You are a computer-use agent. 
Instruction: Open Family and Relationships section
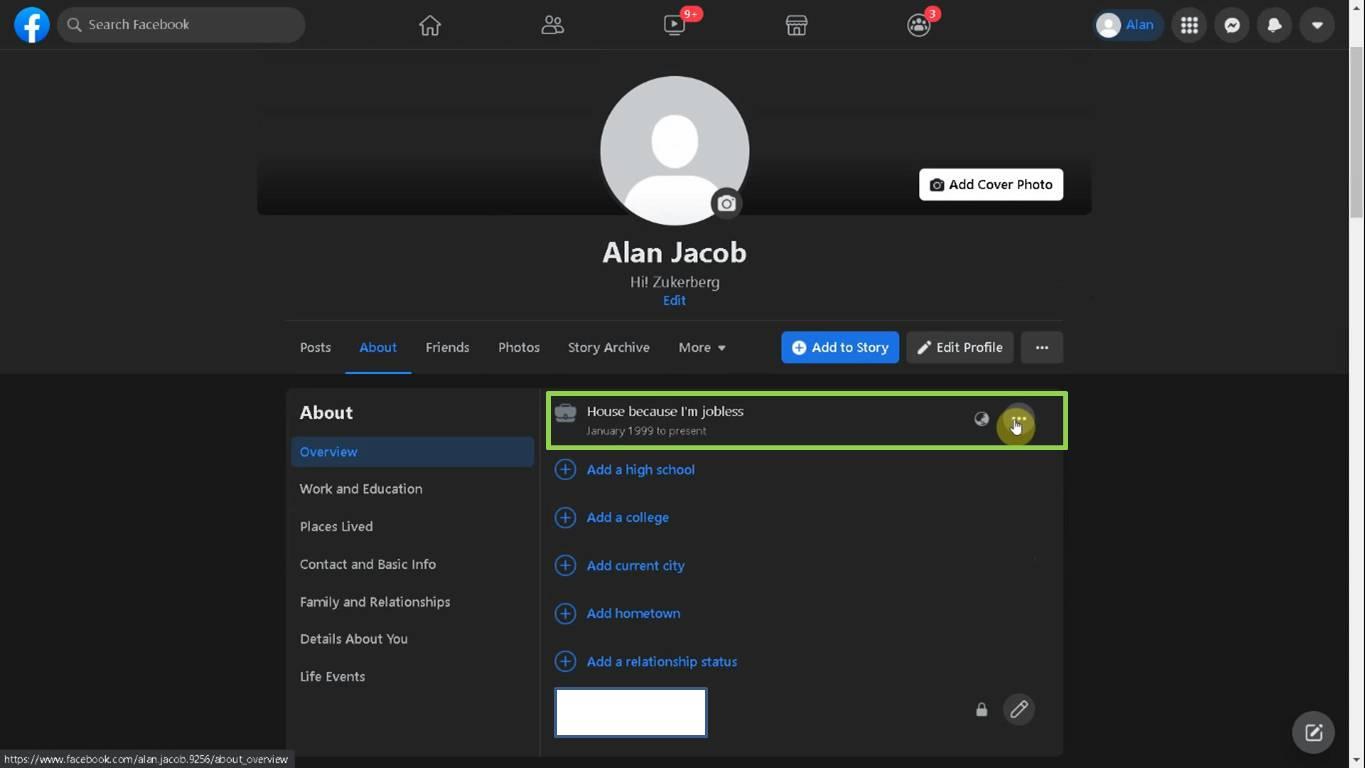point(375,602)
